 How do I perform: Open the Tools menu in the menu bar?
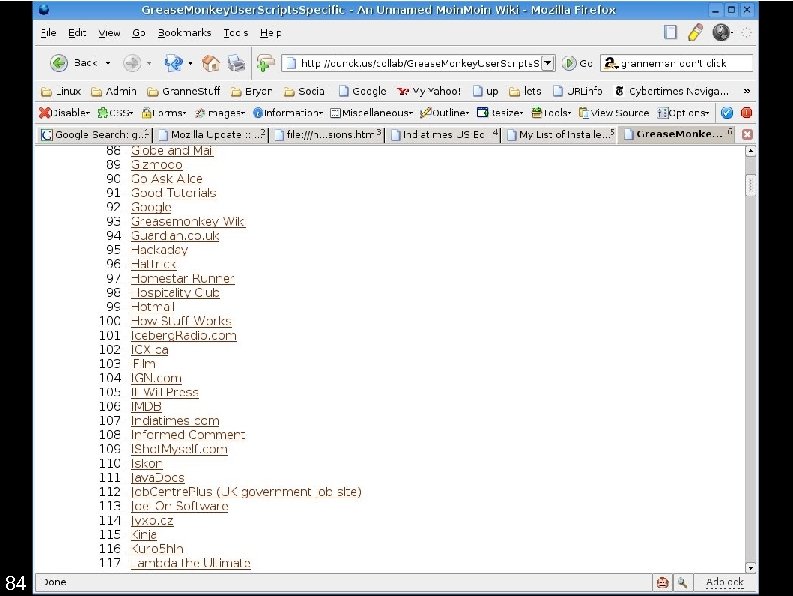coord(236,33)
